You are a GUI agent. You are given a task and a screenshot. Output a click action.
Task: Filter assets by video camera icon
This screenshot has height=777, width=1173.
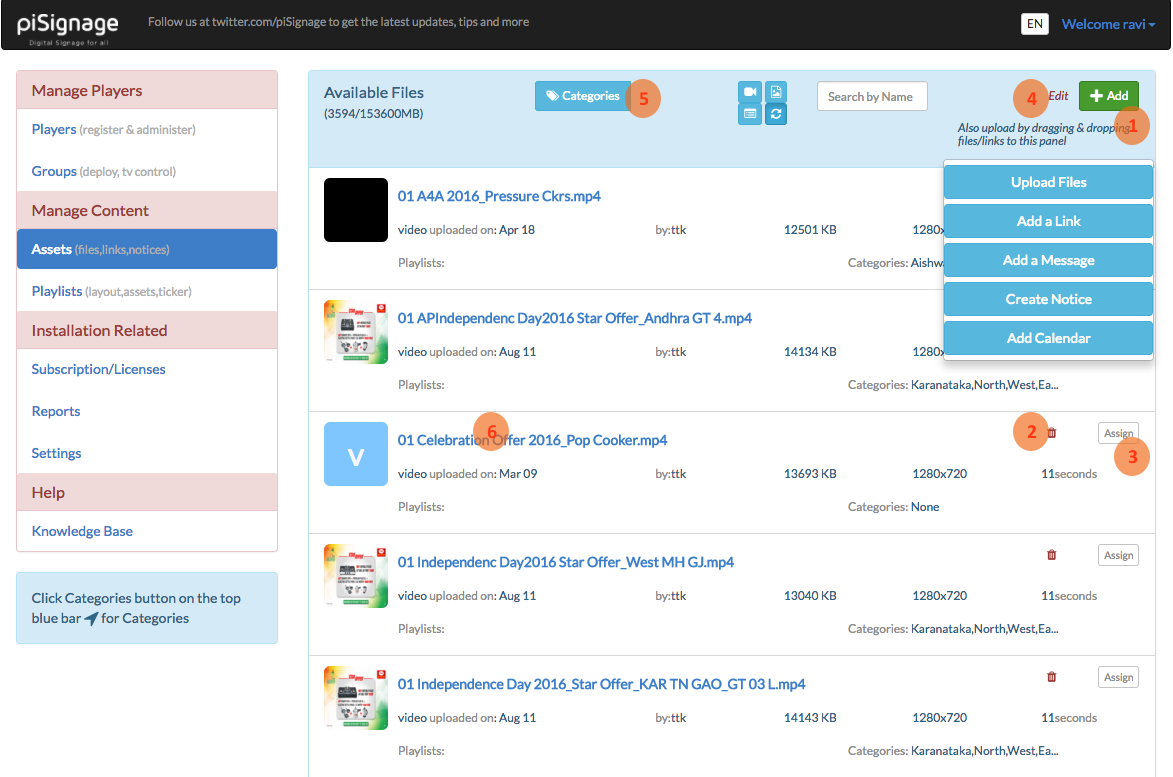point(749,93)
